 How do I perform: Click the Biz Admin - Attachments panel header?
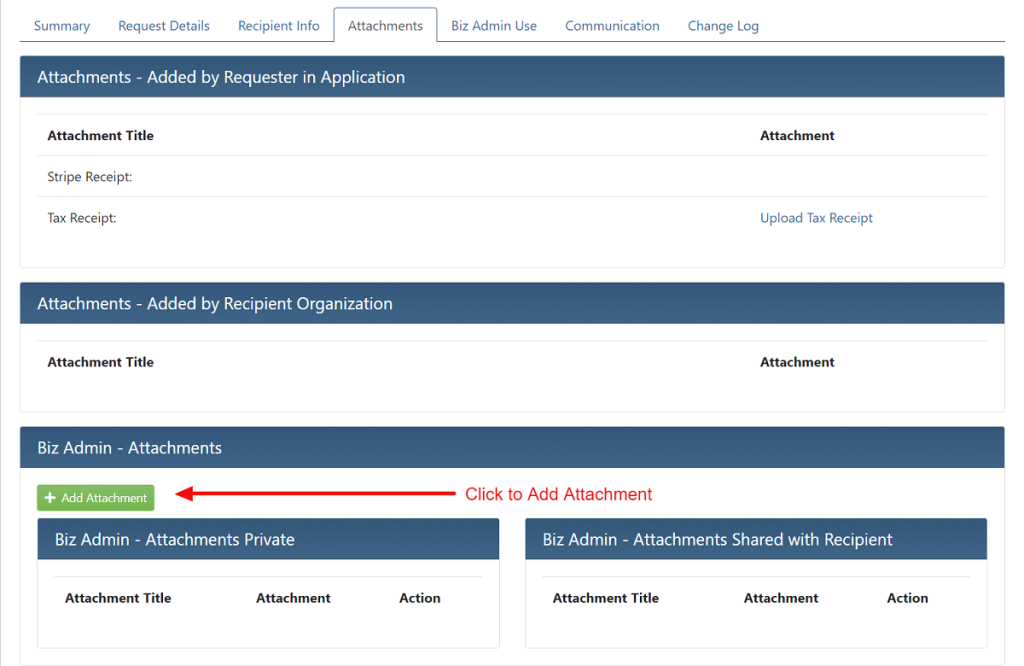(130, 448)
